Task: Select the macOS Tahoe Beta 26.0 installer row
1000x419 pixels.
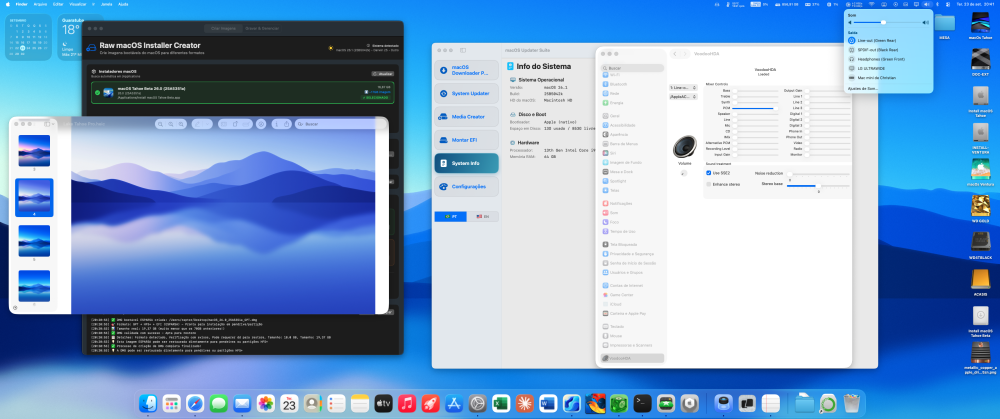Action: [x=242, y=92]
